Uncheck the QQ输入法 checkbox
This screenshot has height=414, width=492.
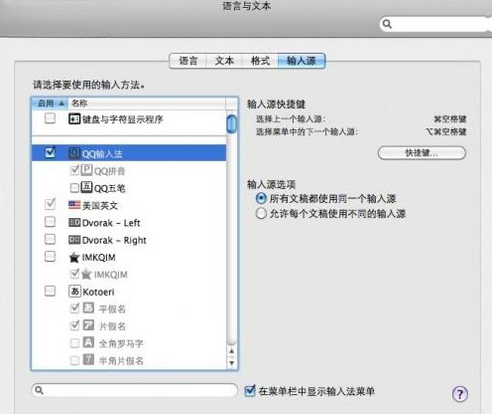click(50, 152)
